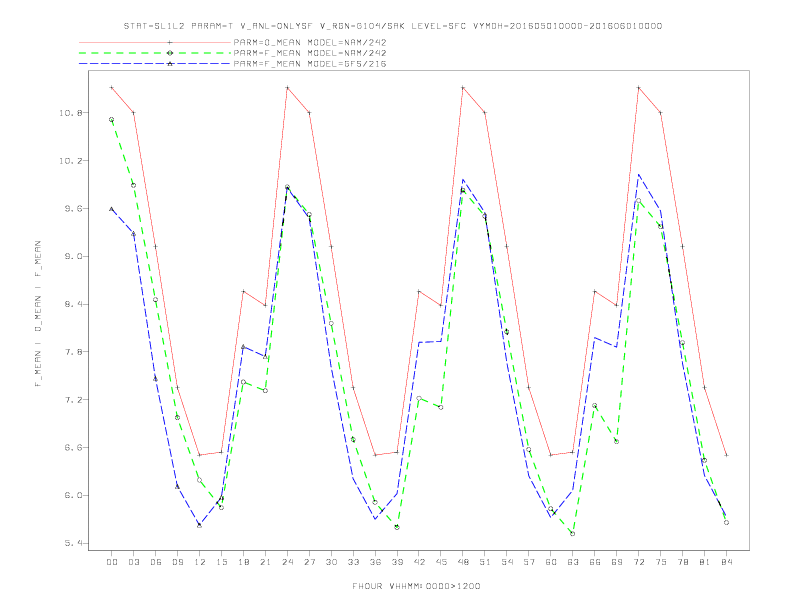Click x-axis tick label 63

[573, 562]
